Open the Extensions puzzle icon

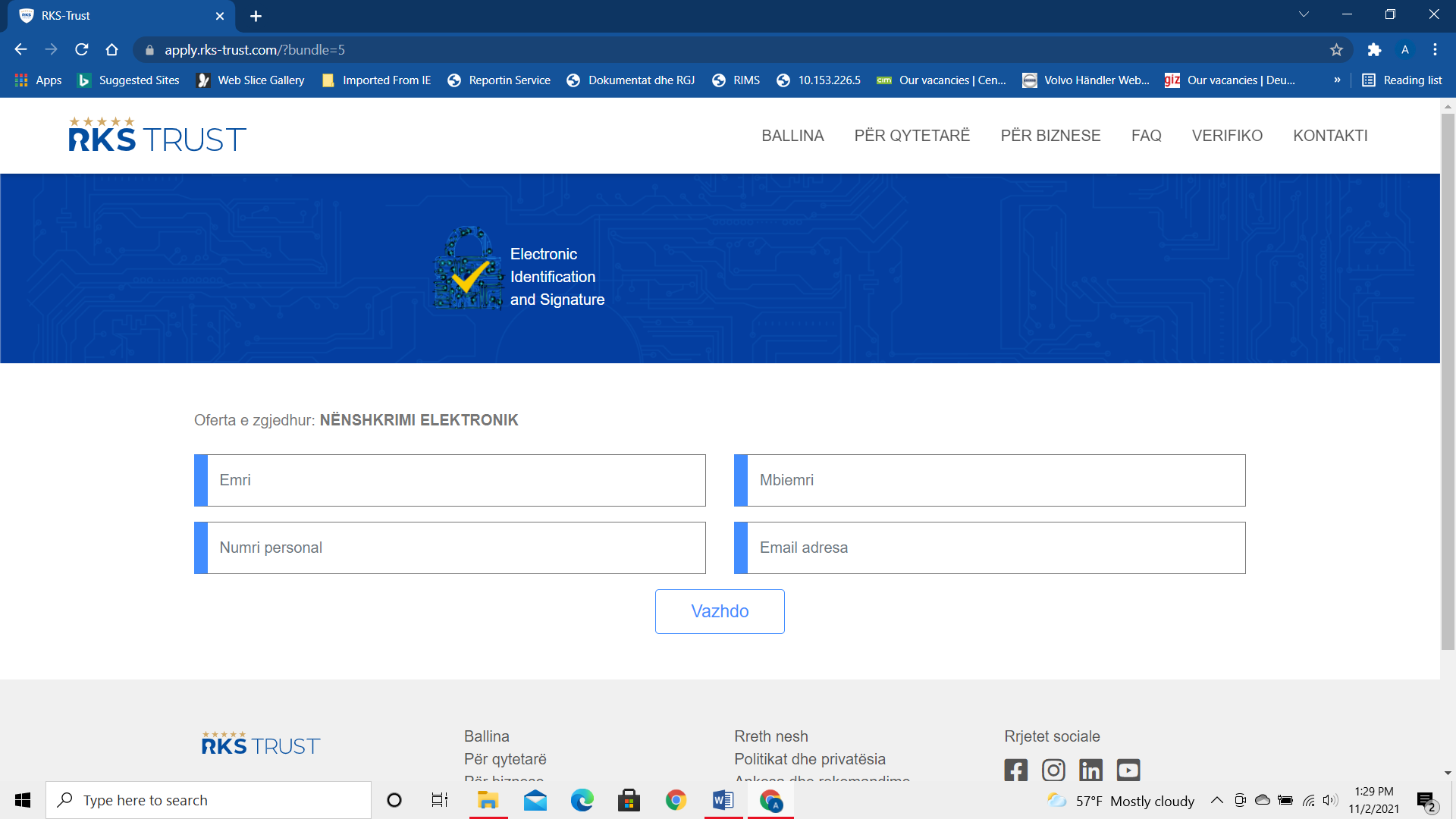(1374, 49)
